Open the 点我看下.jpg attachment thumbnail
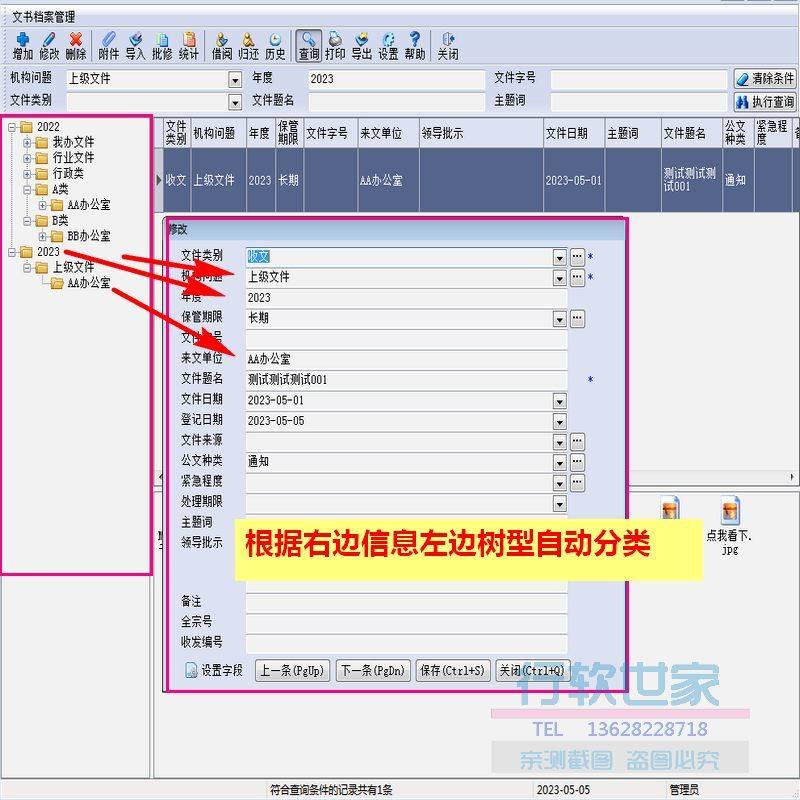 [x=730, y=526]
